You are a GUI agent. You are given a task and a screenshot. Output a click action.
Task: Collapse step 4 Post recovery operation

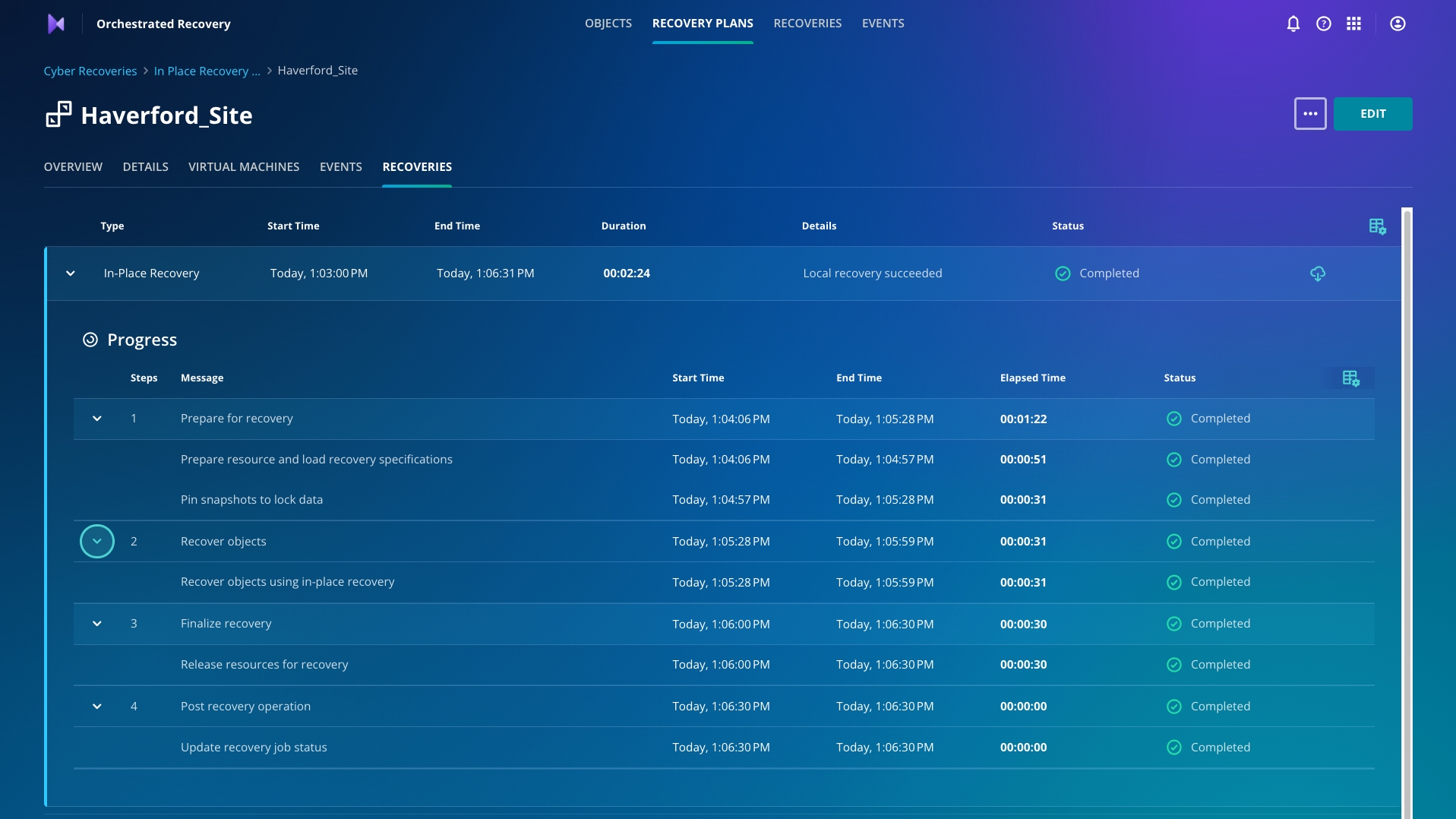[97, 707]
